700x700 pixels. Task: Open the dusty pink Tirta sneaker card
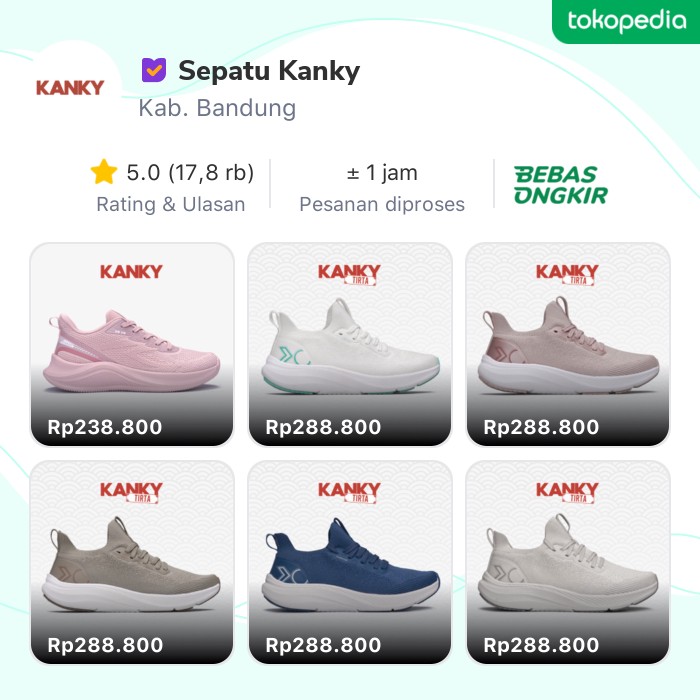tap(568, 344)
